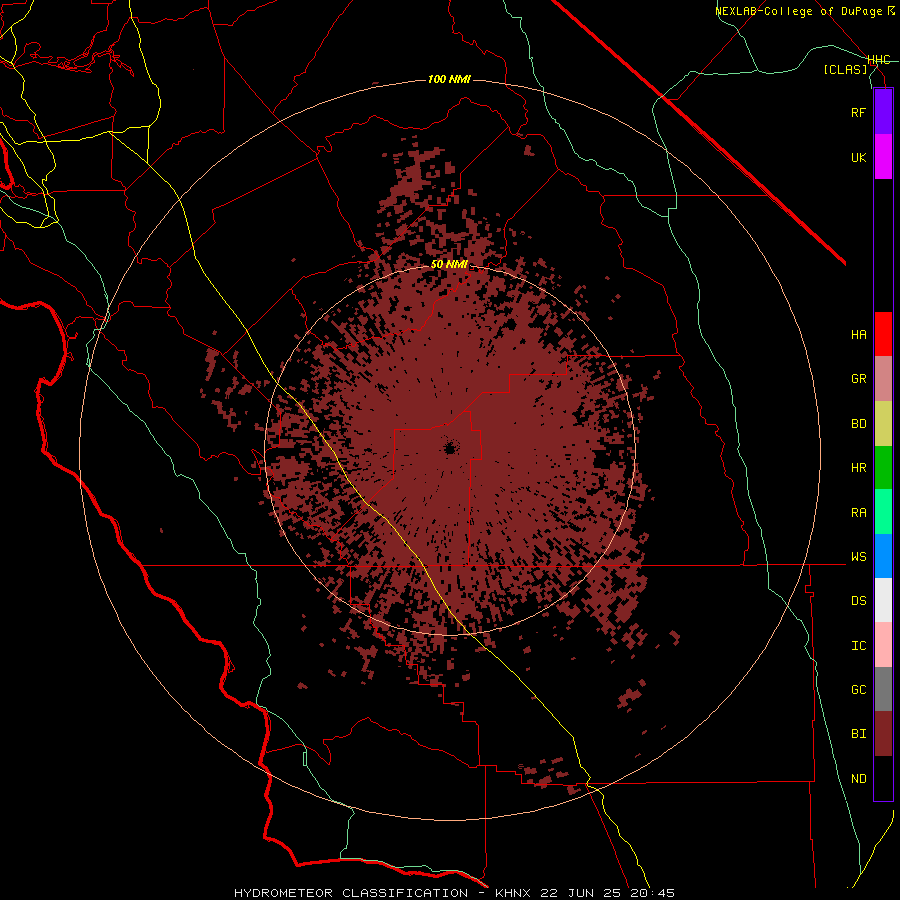The image size is (900, 900).
Task: Click the WS blue legend swatch
Action: tap(883, 556)
